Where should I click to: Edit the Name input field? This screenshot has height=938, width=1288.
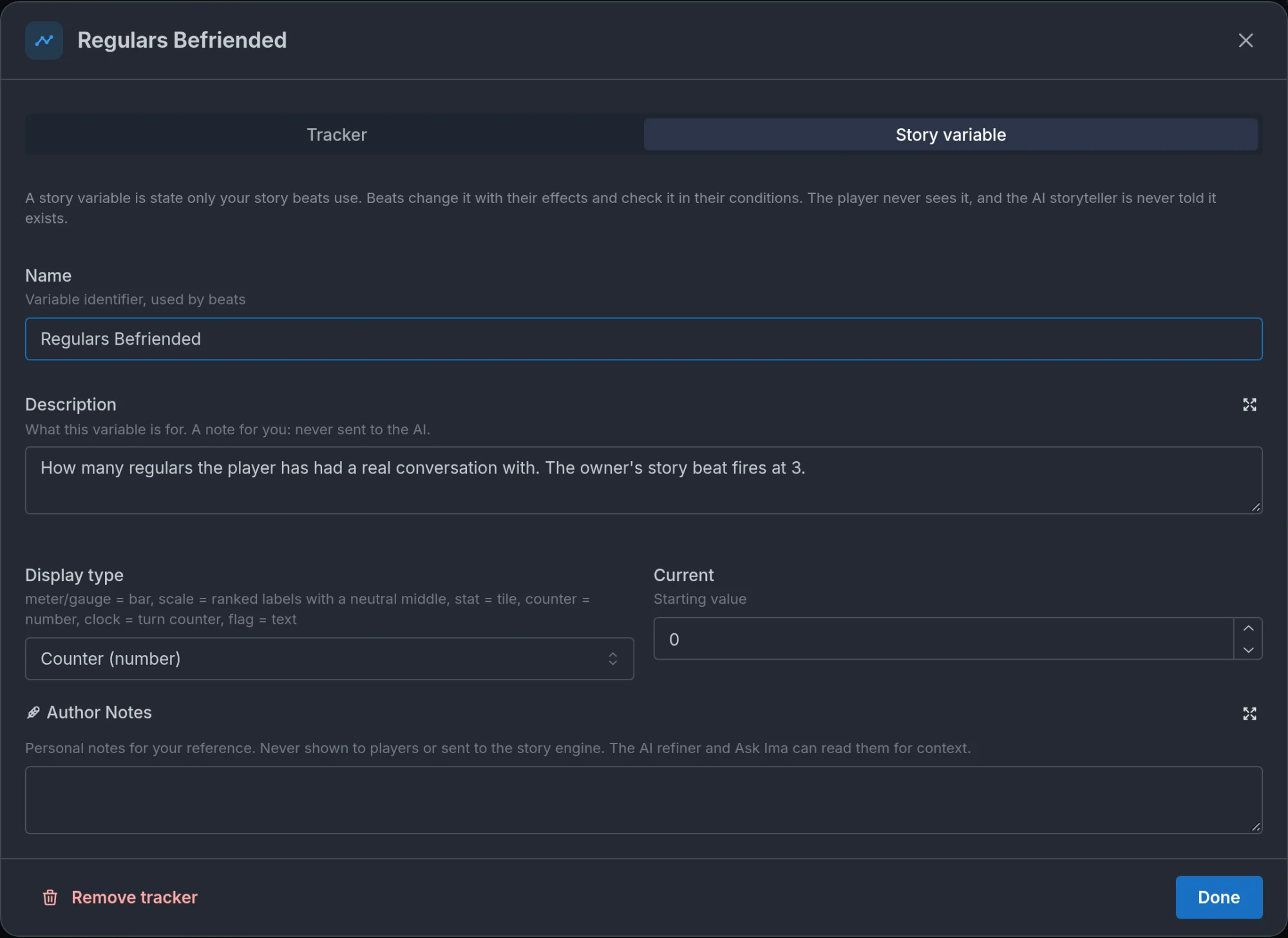[x=643, y=339]
